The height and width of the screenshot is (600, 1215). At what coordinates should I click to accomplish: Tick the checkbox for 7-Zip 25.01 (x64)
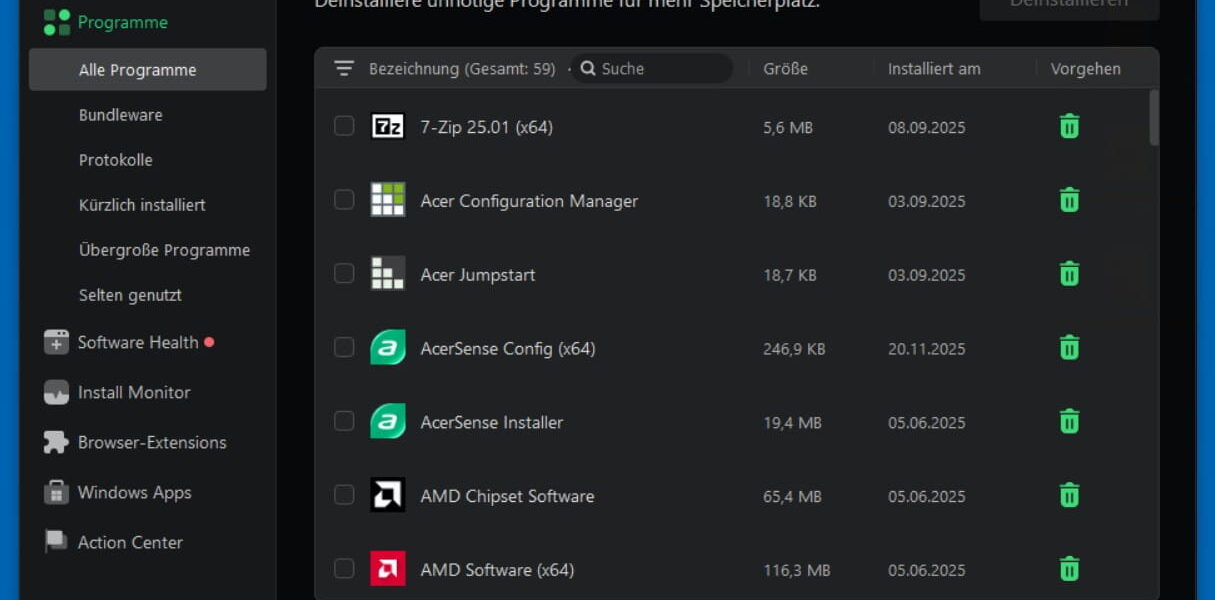coord(344,126)
